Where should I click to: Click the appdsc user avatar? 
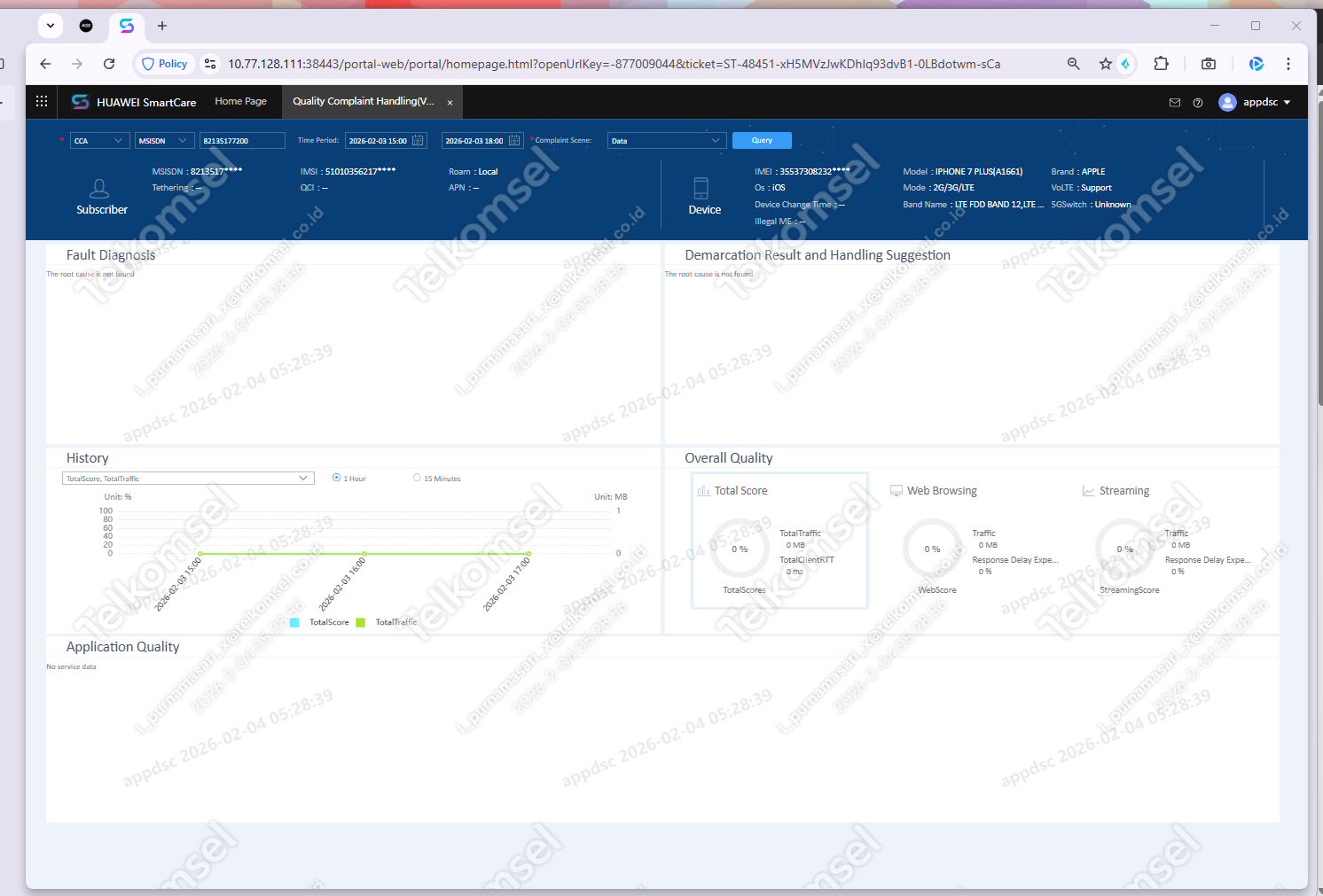point(1227,102)
